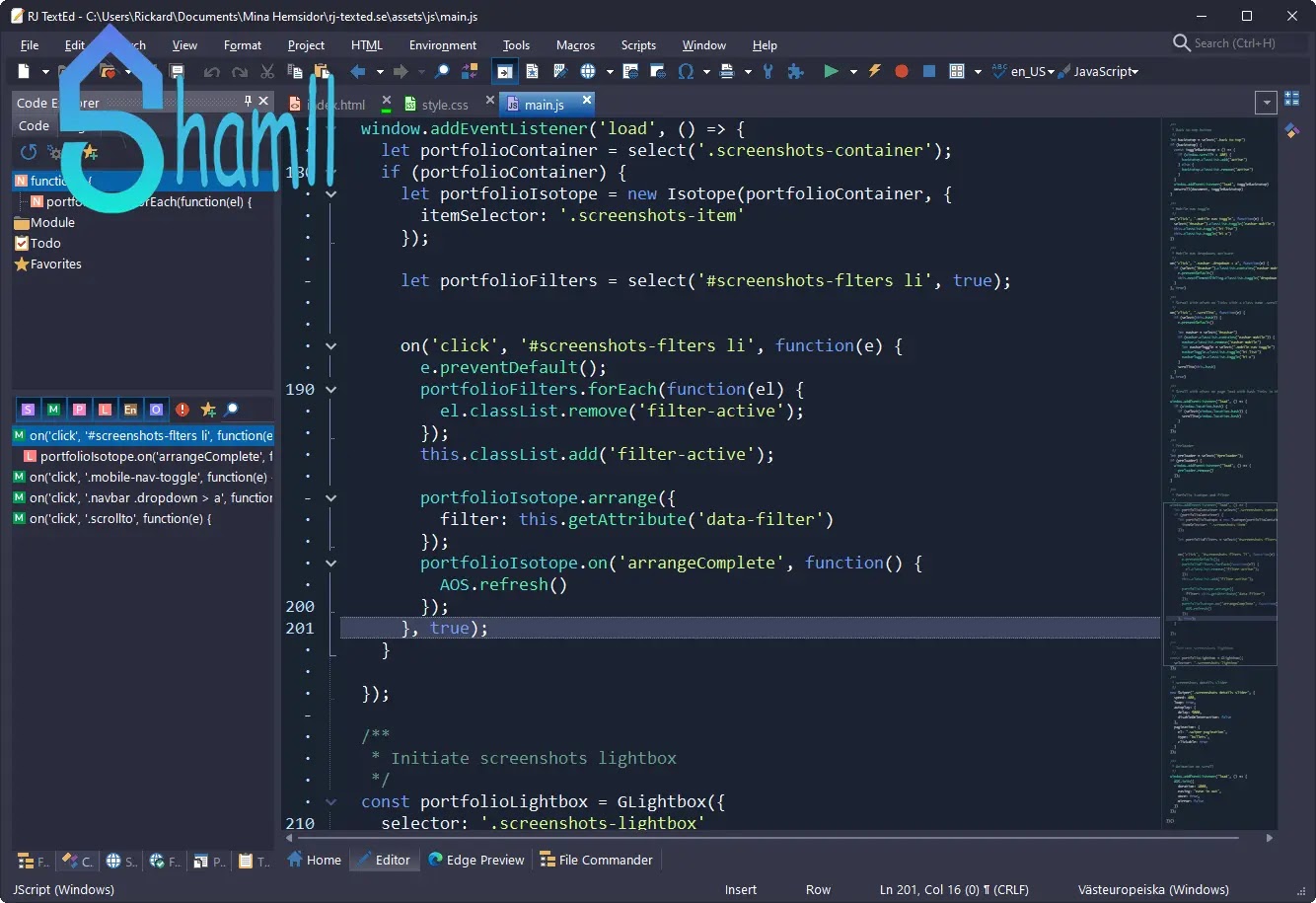Open the Format menu
This screenshot has height=903, width=1316.
(243, 45)
